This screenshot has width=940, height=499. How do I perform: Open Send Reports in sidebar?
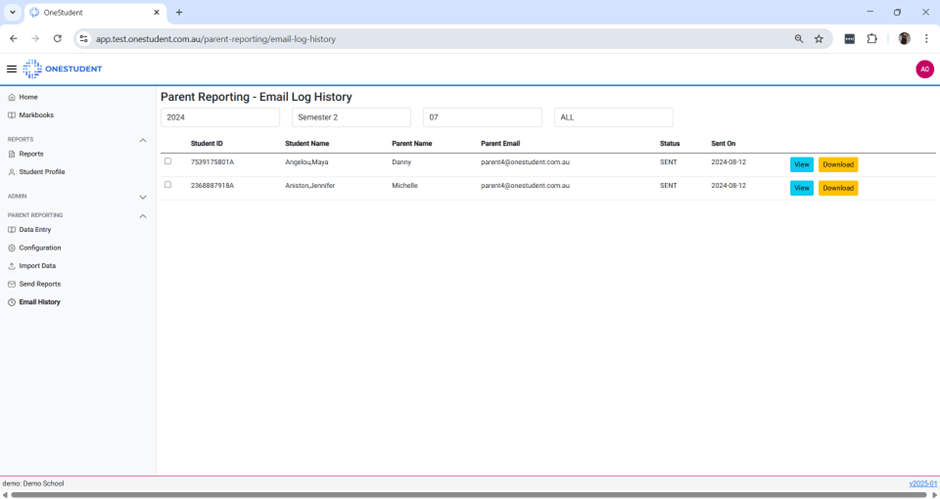40,284
